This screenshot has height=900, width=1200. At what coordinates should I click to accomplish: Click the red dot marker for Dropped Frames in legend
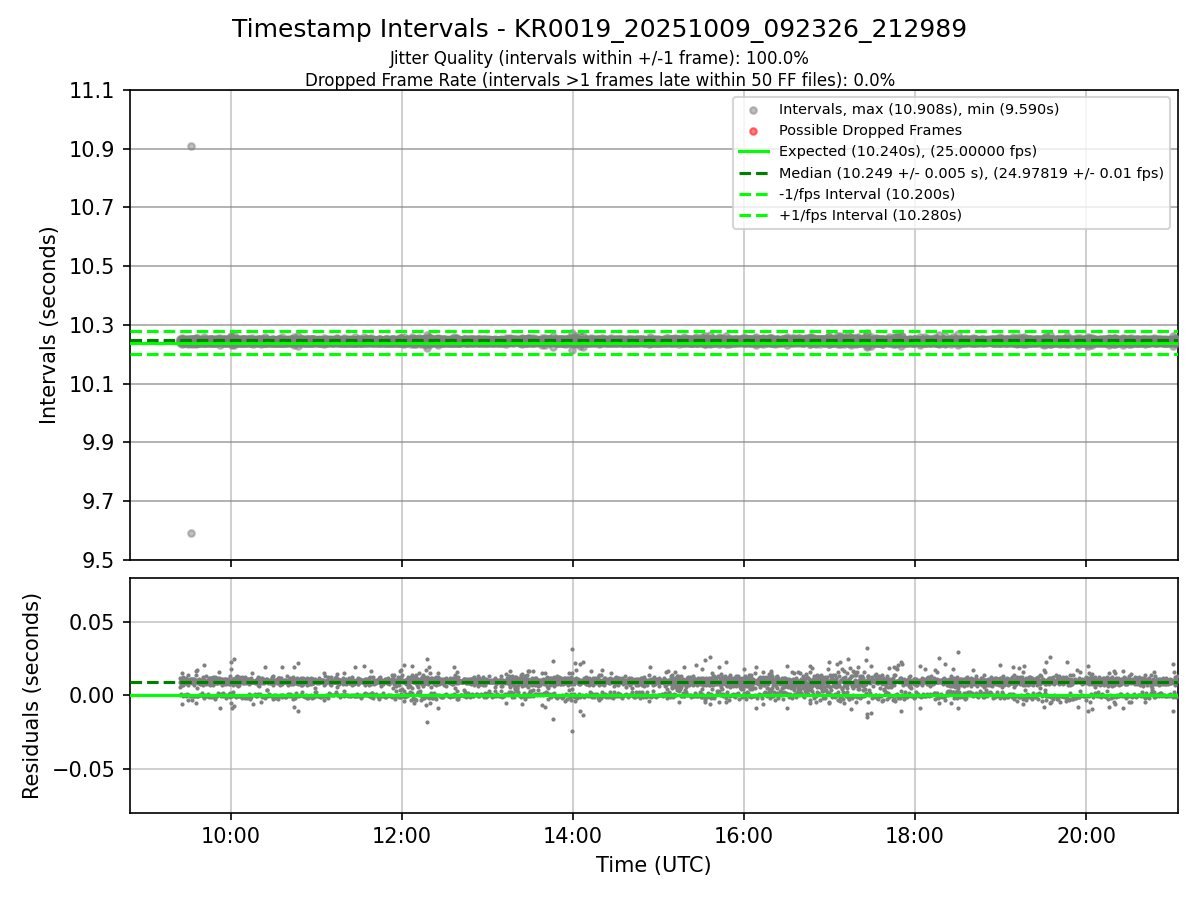coord(754,131)
